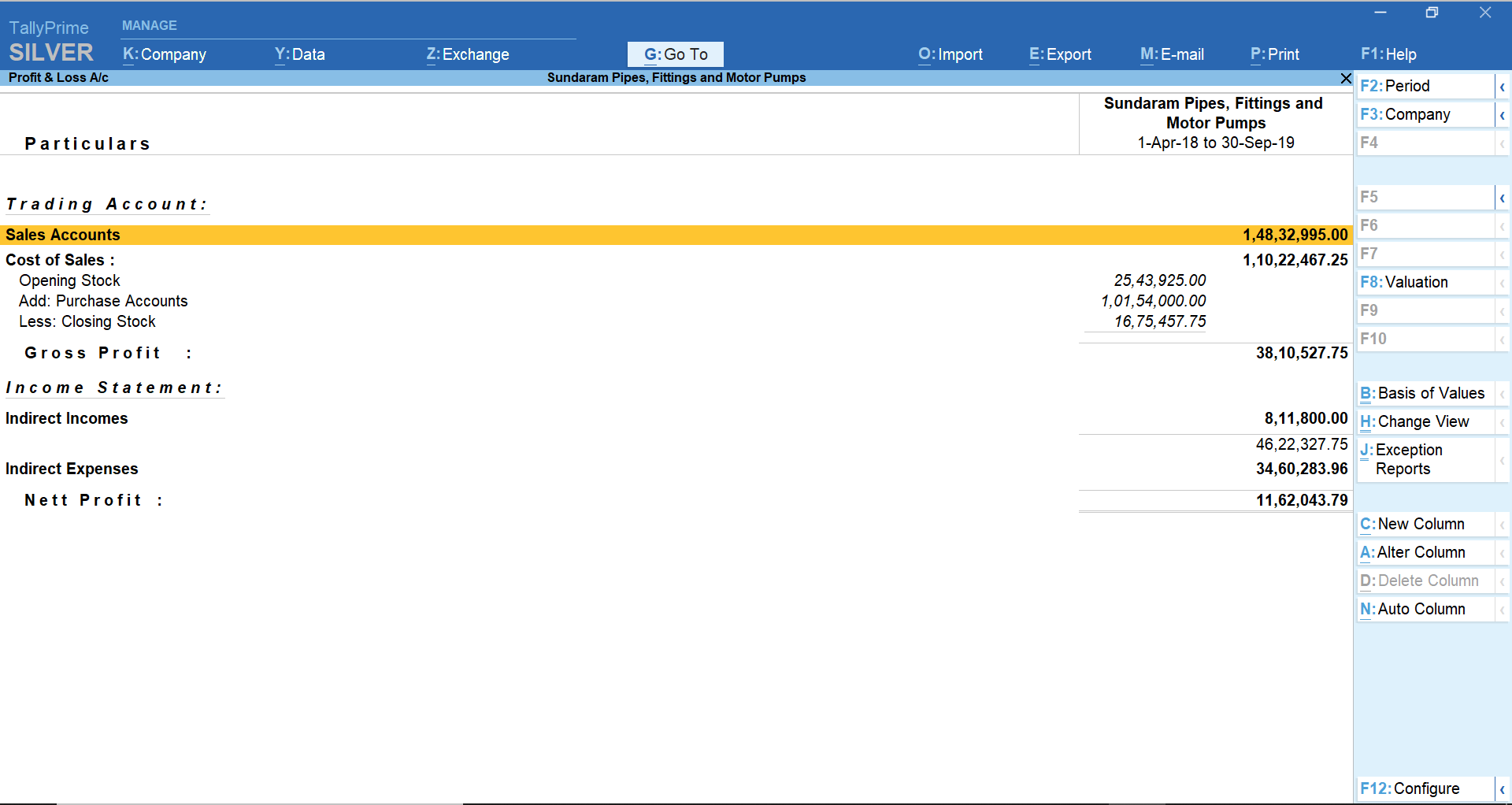1512x805 pixels.
Task: Select the Indirect Expenses row
Action: [676, 469]
